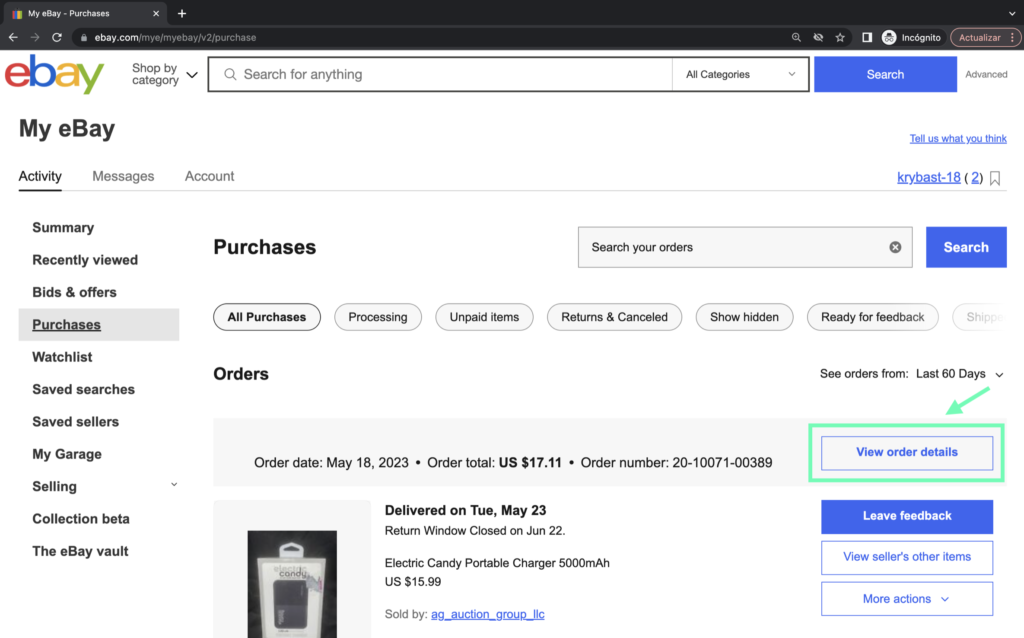The width and height of the screenshot is (1024, 638).
Task: Open a new browser tab with the plus icon
Action: click(x=182, y=13)
